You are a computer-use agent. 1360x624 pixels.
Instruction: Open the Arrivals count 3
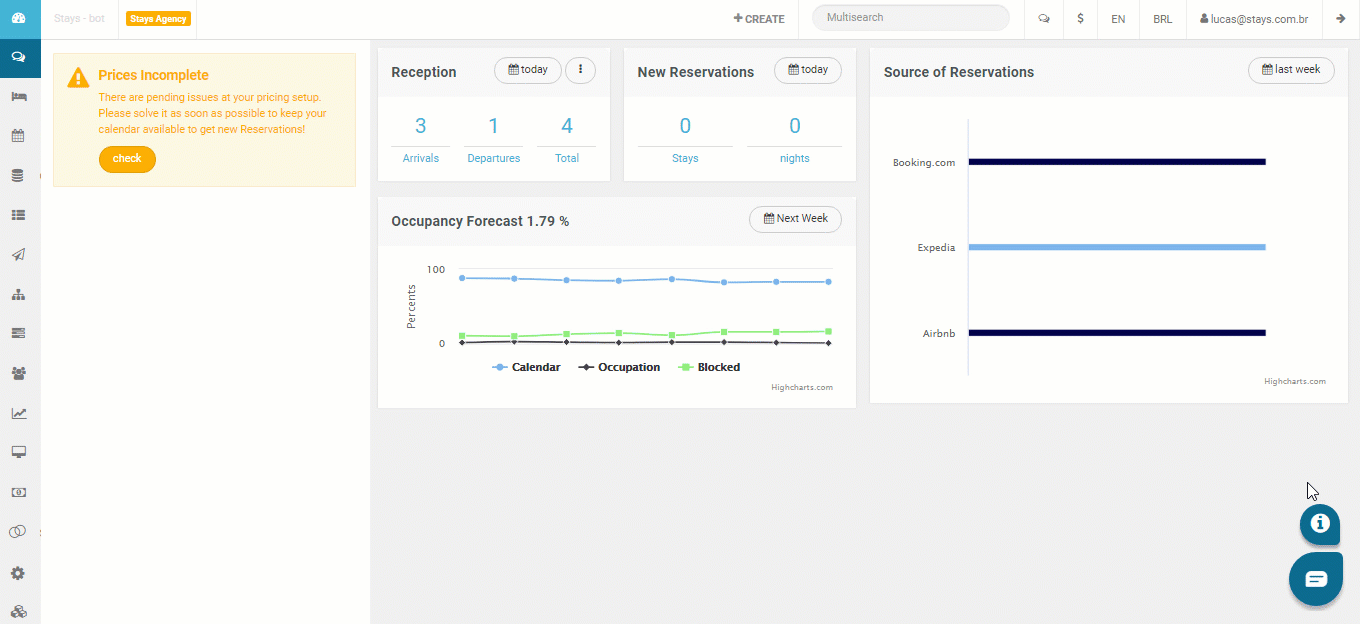click(x=420, y=126)
